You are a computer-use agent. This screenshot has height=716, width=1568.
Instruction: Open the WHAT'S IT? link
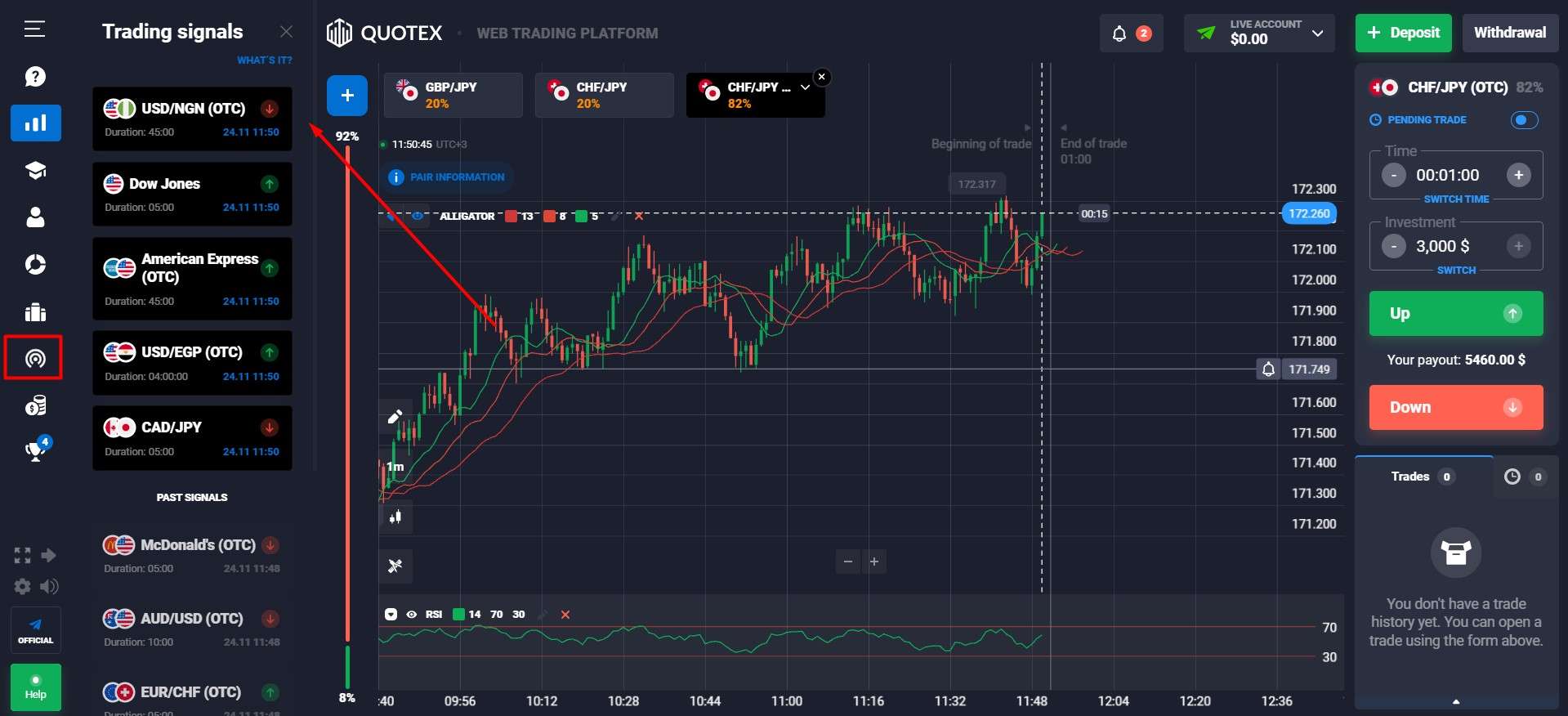(x=264, y=60)
